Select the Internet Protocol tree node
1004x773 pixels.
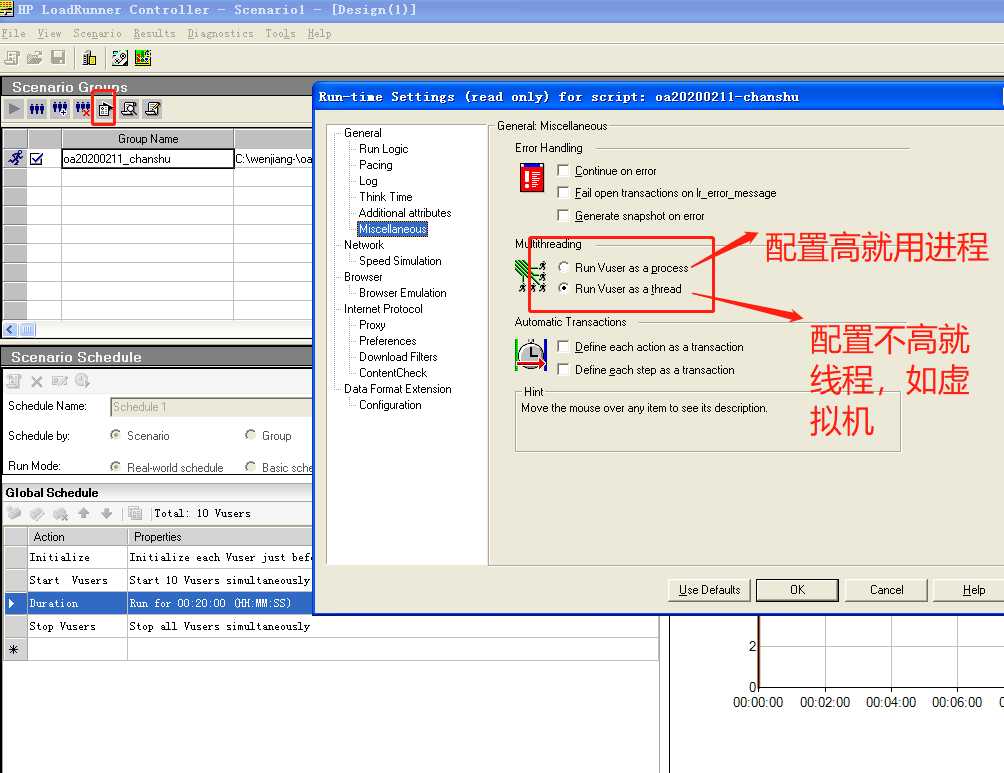(383, 309)
